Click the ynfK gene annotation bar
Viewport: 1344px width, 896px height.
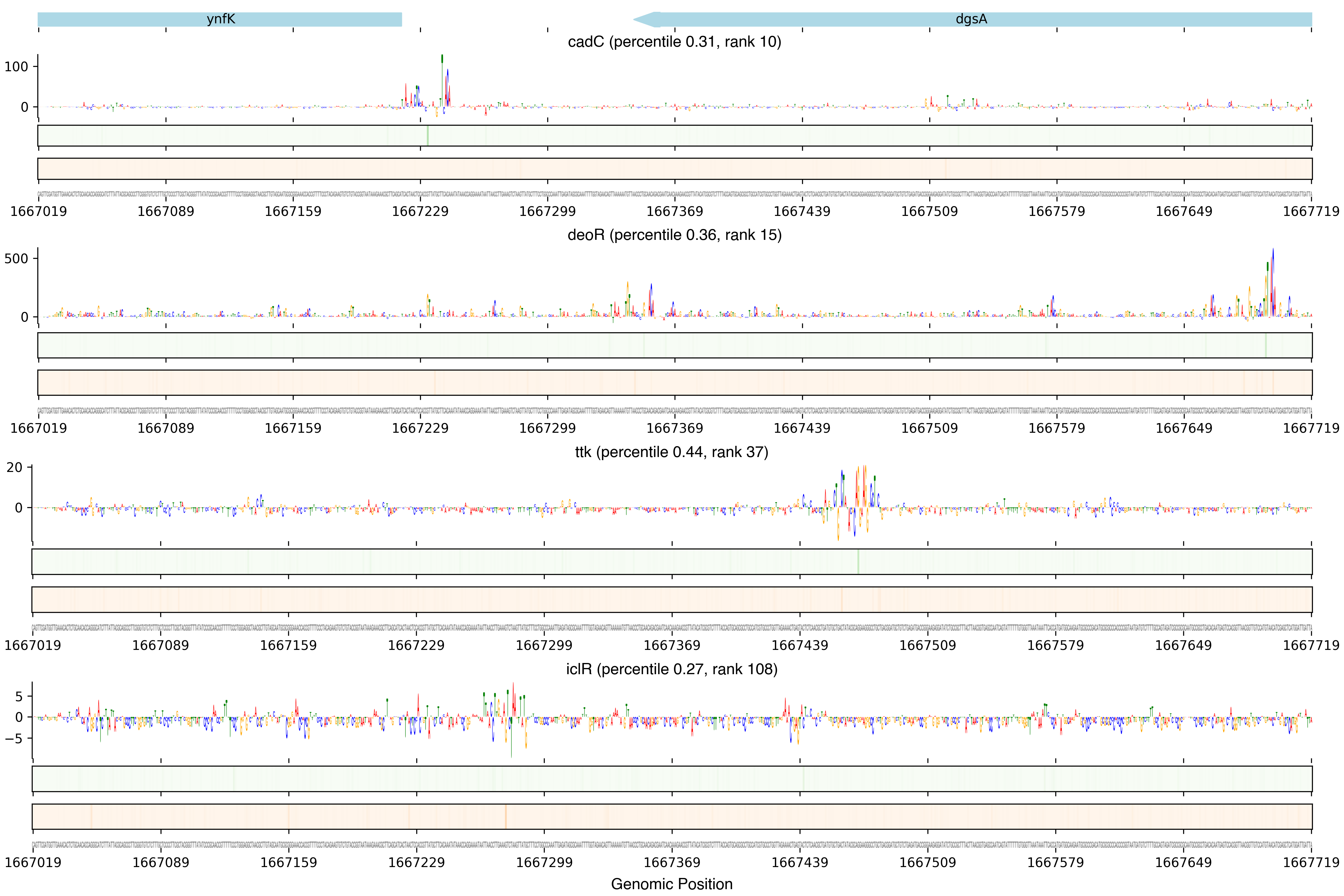pyautogui.click(x=220, y=19)
